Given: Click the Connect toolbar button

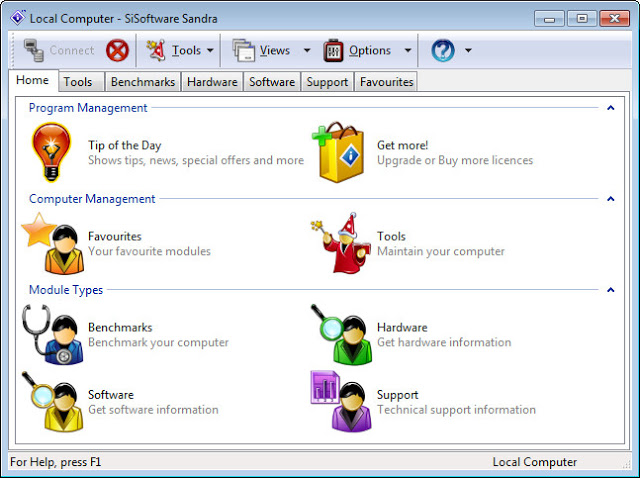Looking at the screenshot, I should (59, 51).
